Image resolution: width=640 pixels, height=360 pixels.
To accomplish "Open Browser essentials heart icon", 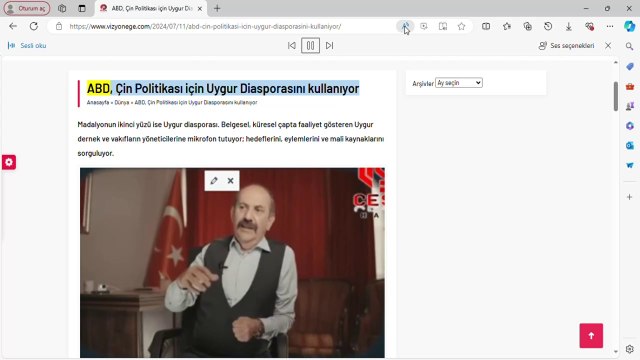I will coord(589,27).
